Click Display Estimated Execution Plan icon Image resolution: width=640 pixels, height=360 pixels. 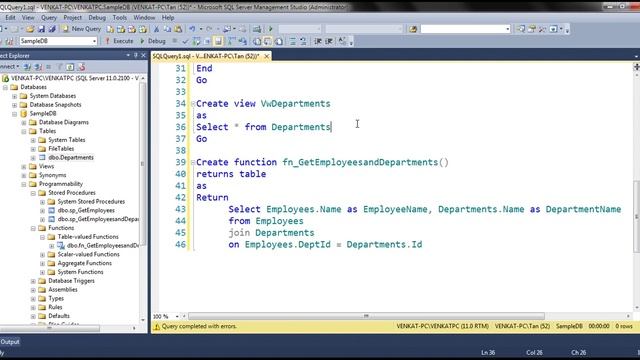coord(196,41)
